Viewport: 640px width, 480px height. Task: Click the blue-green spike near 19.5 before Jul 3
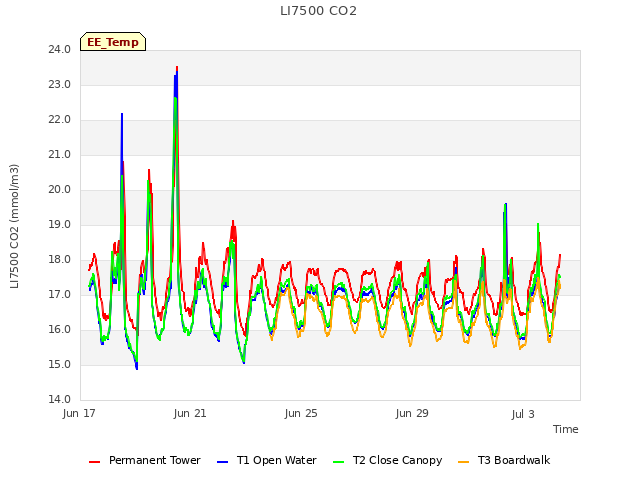click(x=506, y=204)
